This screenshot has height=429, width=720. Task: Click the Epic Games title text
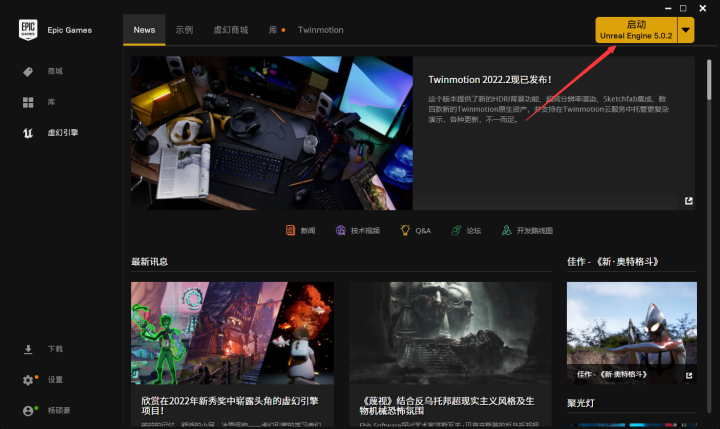[70, 30]
